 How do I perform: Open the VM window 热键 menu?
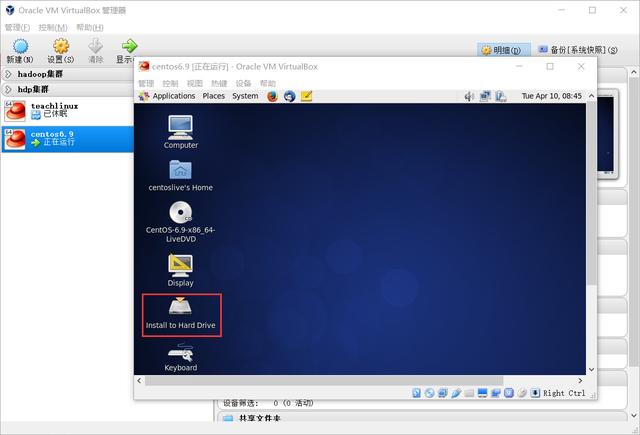click(219, 83)
